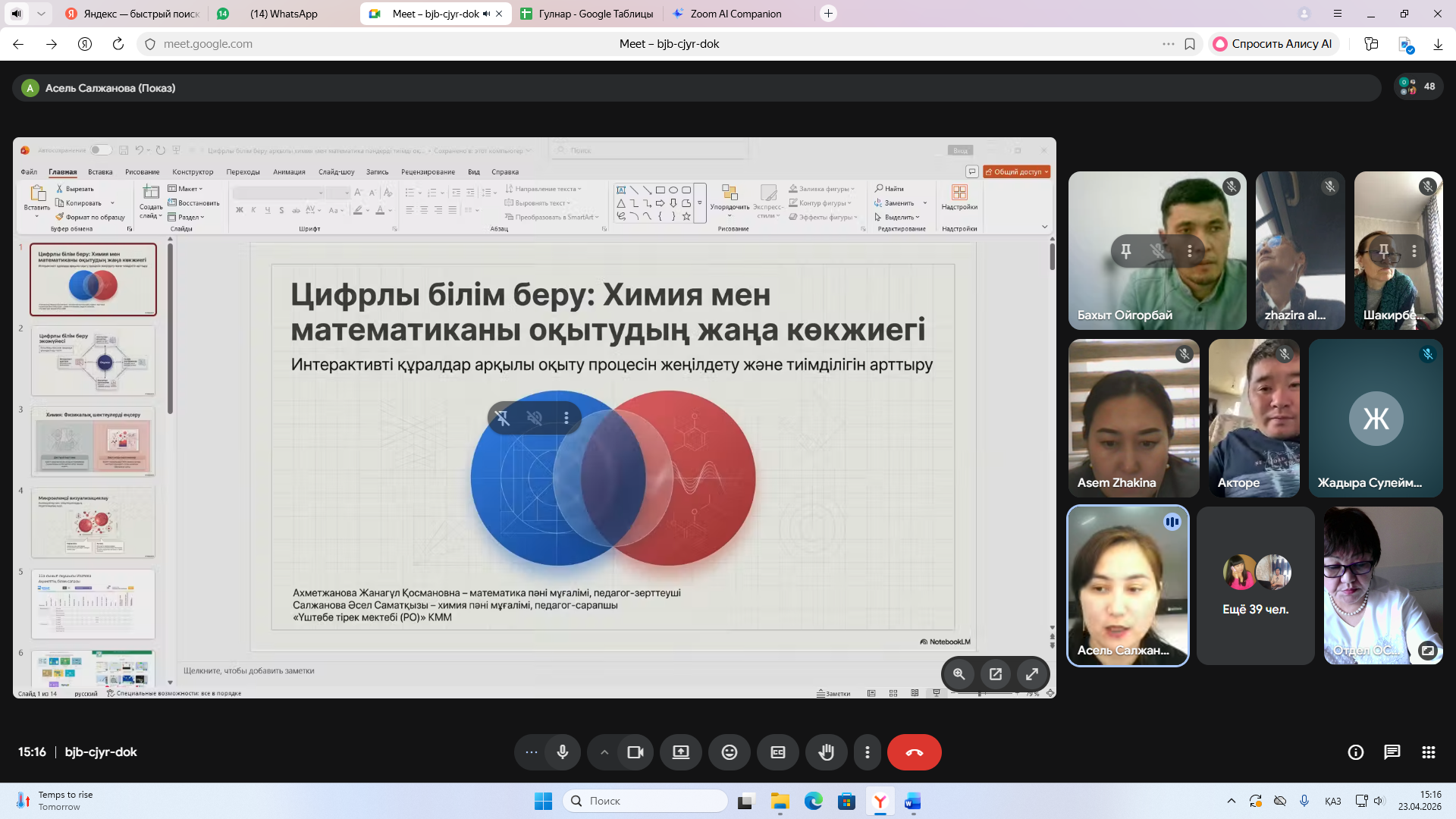
Task: Expand the video settings chevron arrow
Action: coord(604,752)
